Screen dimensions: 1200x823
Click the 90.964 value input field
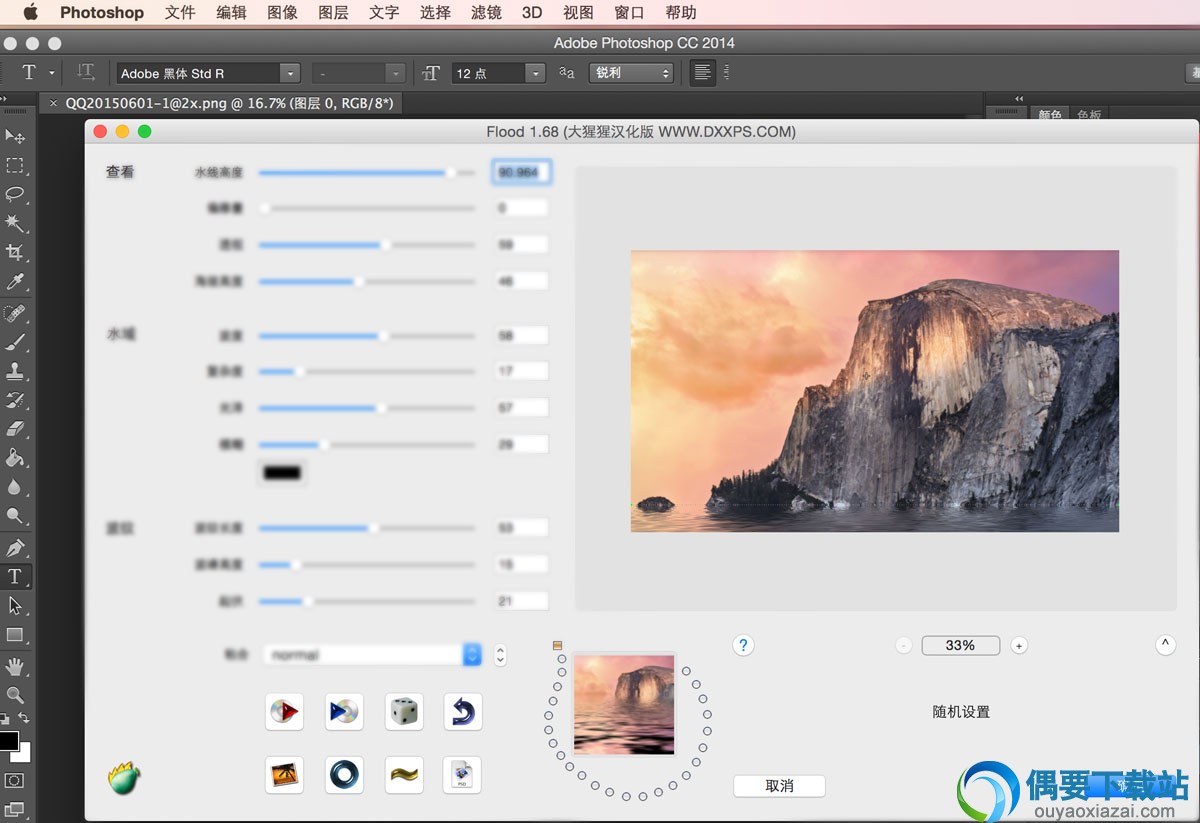[521, 172]
